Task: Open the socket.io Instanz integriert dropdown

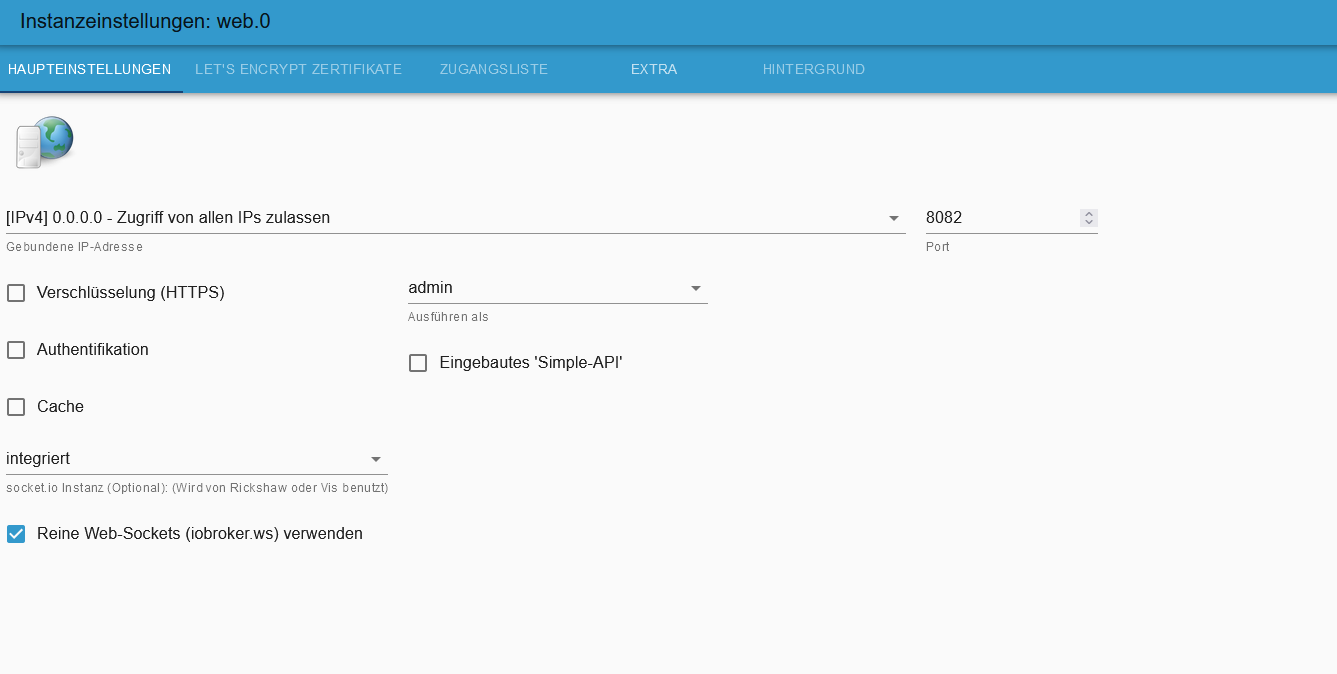Action: pos(376,459)
